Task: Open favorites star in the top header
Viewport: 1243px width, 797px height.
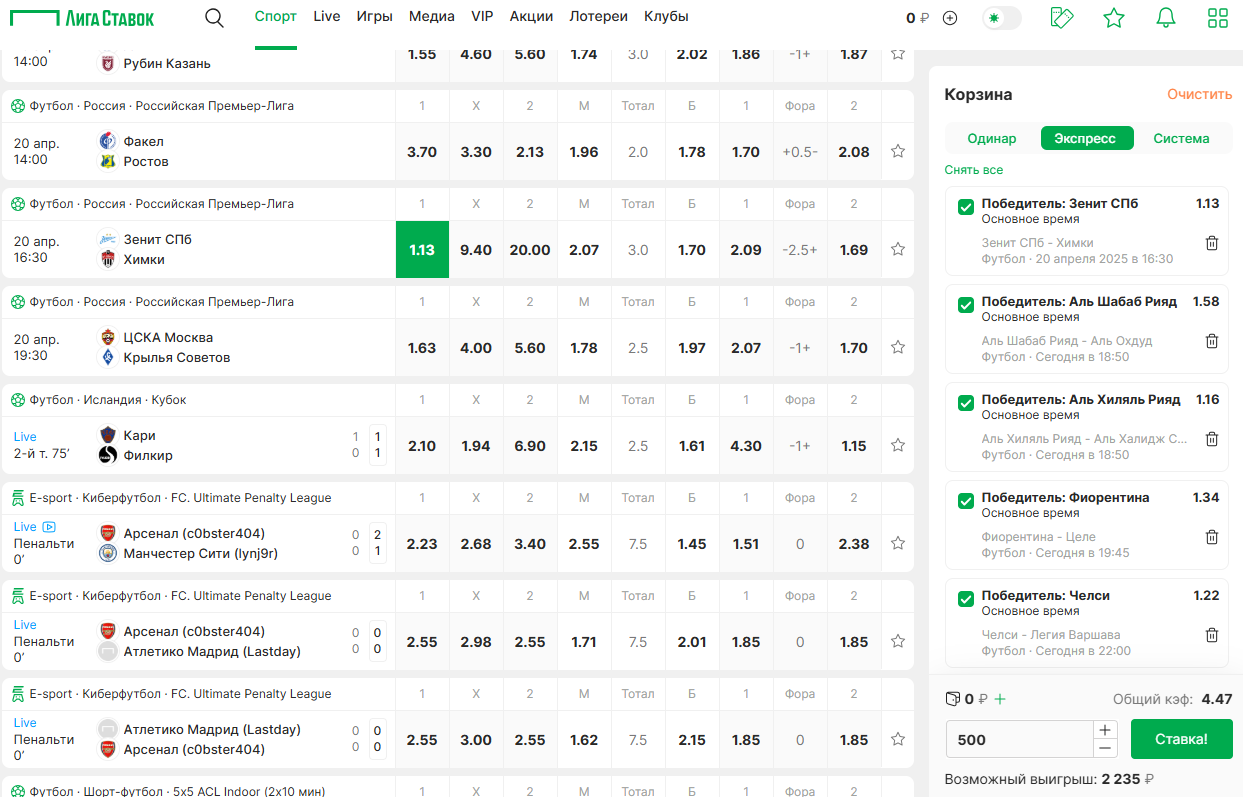Action: [x=1114, y=17]
